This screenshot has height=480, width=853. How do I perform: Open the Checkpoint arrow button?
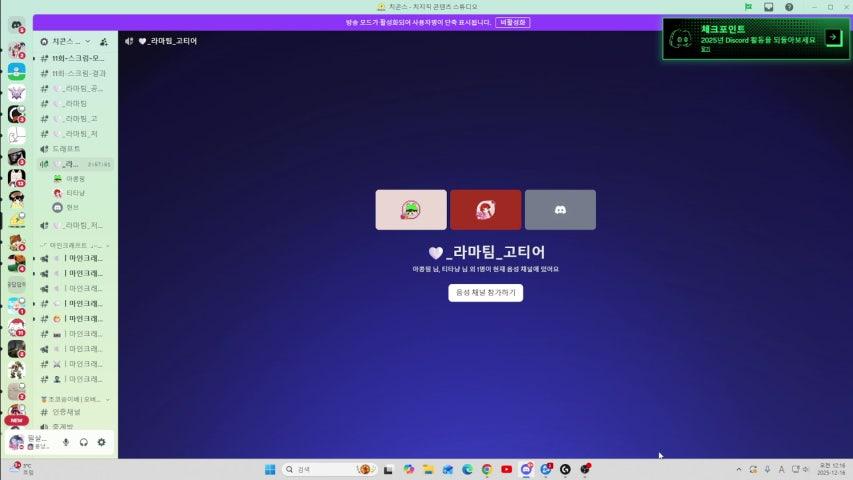833,38
